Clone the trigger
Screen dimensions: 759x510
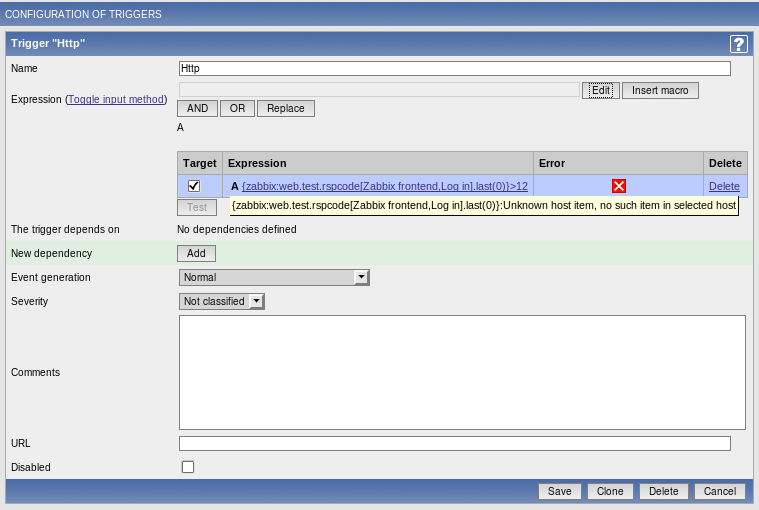610,491
